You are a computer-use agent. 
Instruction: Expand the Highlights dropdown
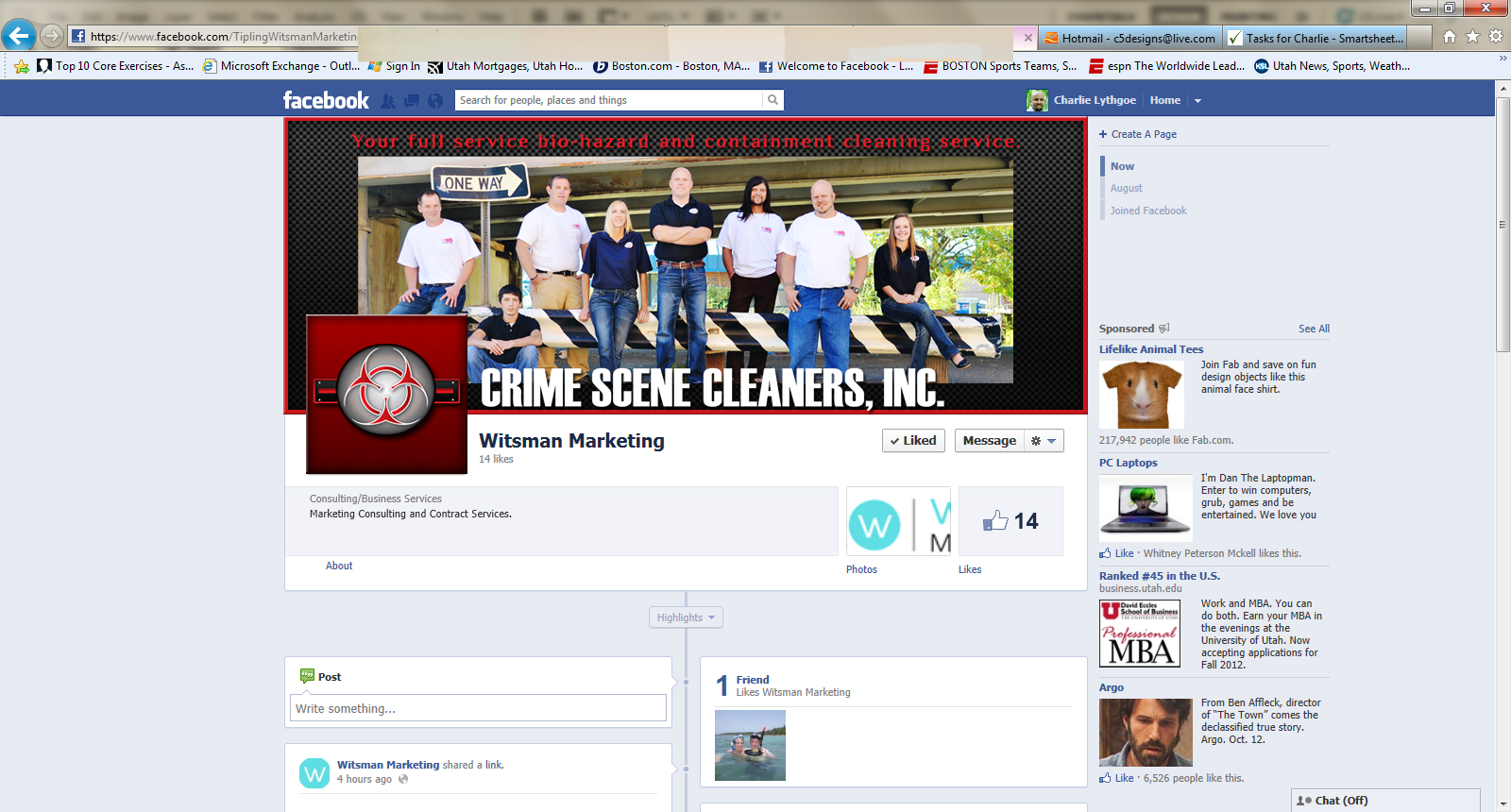coord(687,617)
